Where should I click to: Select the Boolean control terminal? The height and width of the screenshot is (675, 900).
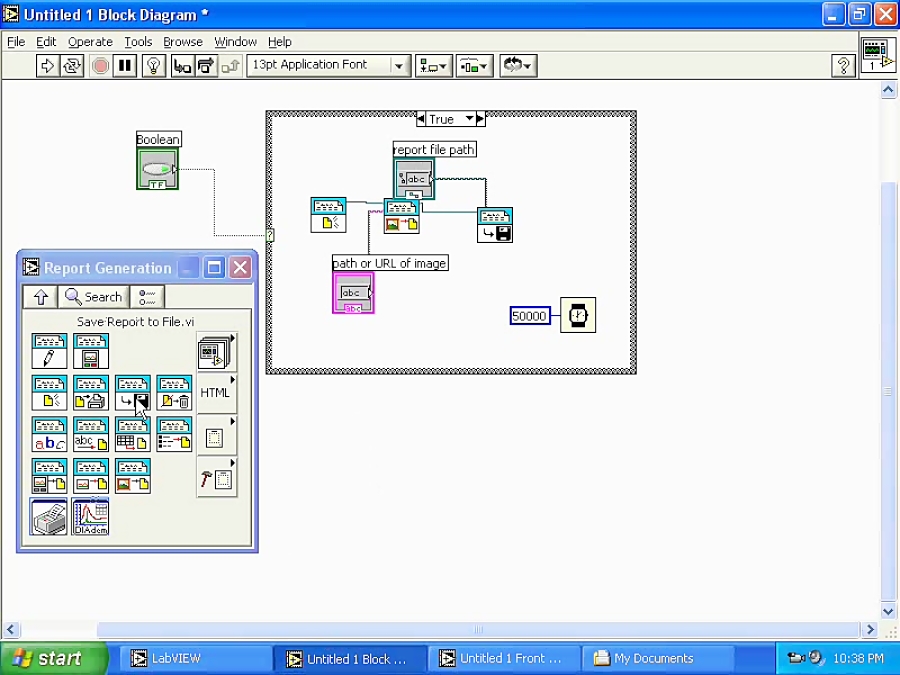tap(158, 169)
